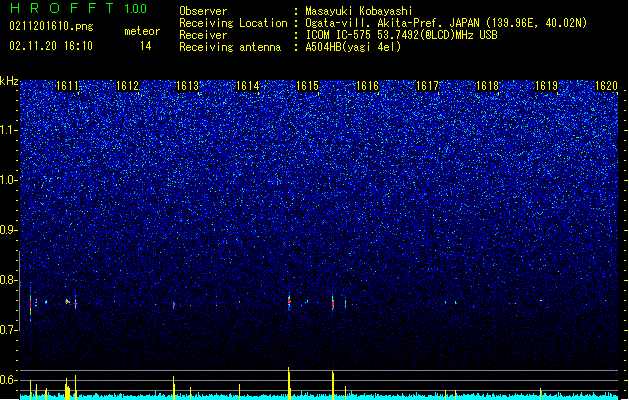Select the yellow power spike between 1618 and 1619

point(540,393)
